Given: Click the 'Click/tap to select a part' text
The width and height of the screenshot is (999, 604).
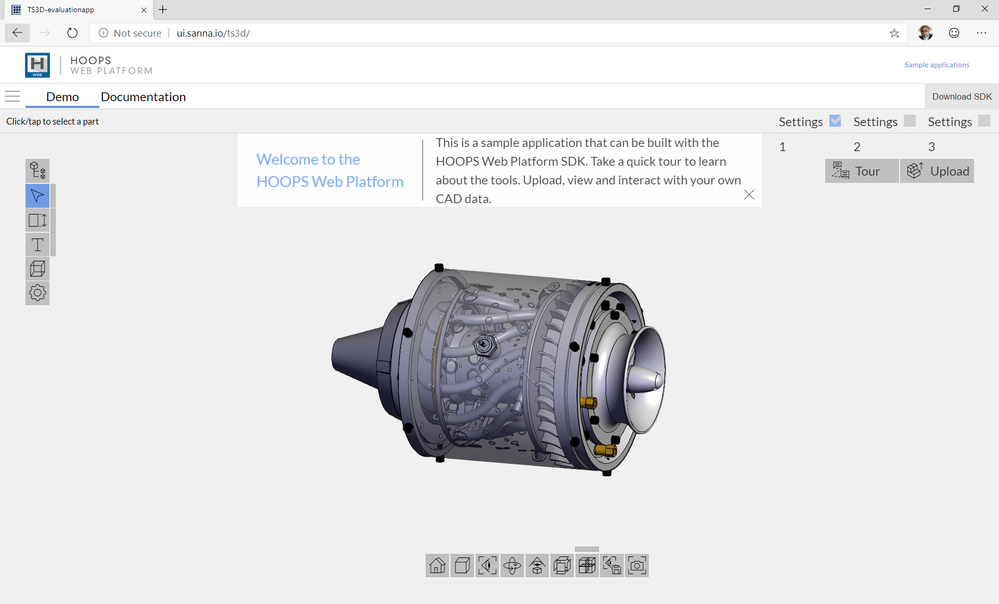Looking at the screenshot, I should point(52,121).
